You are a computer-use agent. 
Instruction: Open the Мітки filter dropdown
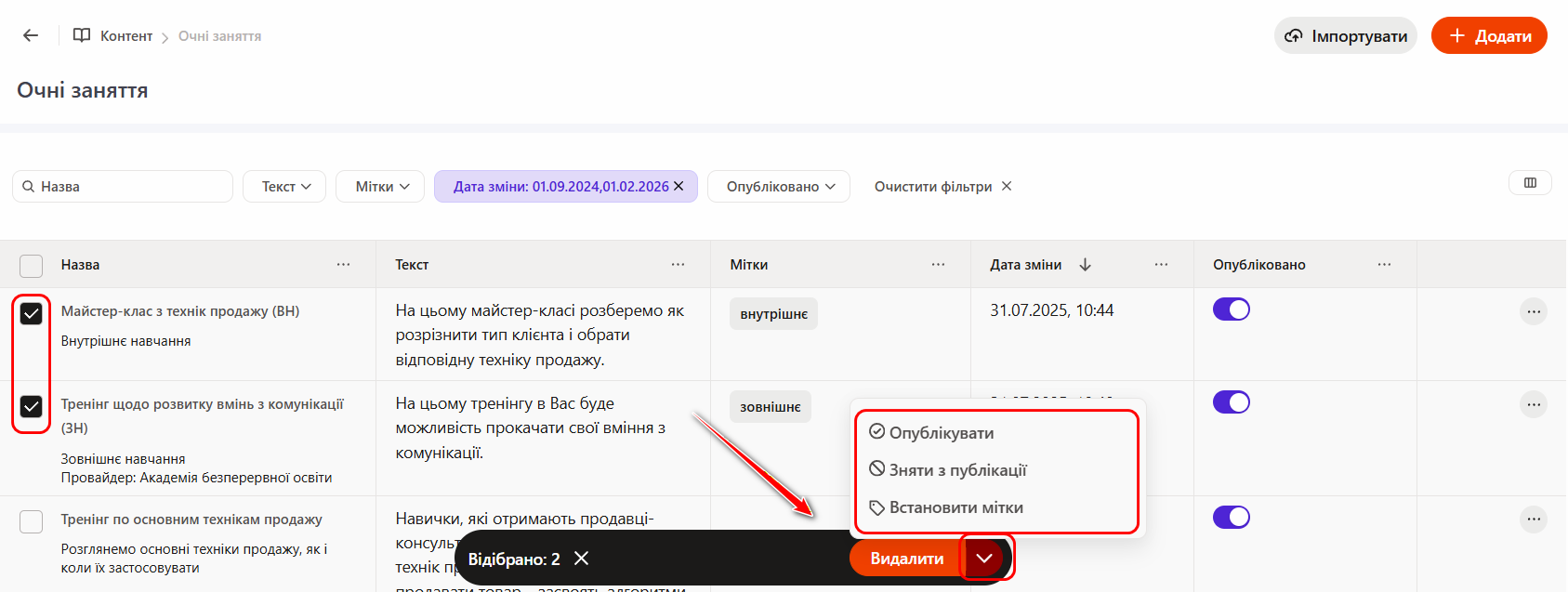(380, 186)
